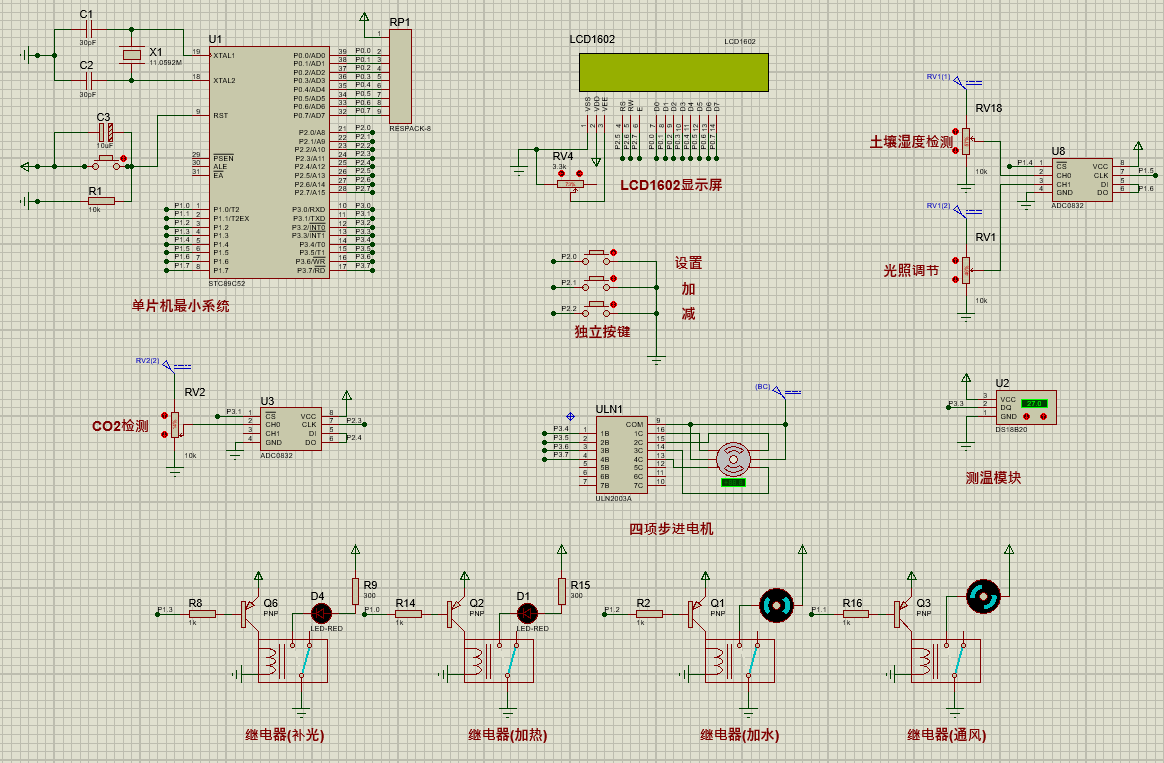
Task: Select PNP transistor Q2
Action: [456, 613]
